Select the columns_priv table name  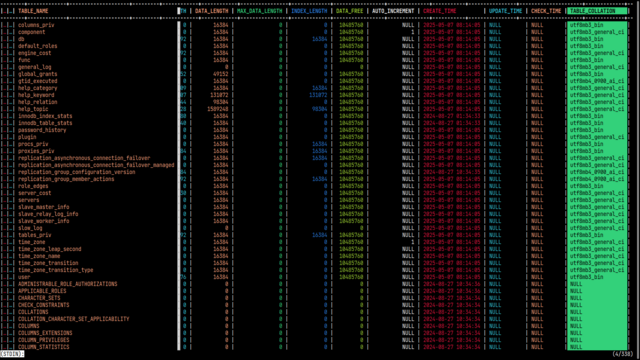coord(36,25)
